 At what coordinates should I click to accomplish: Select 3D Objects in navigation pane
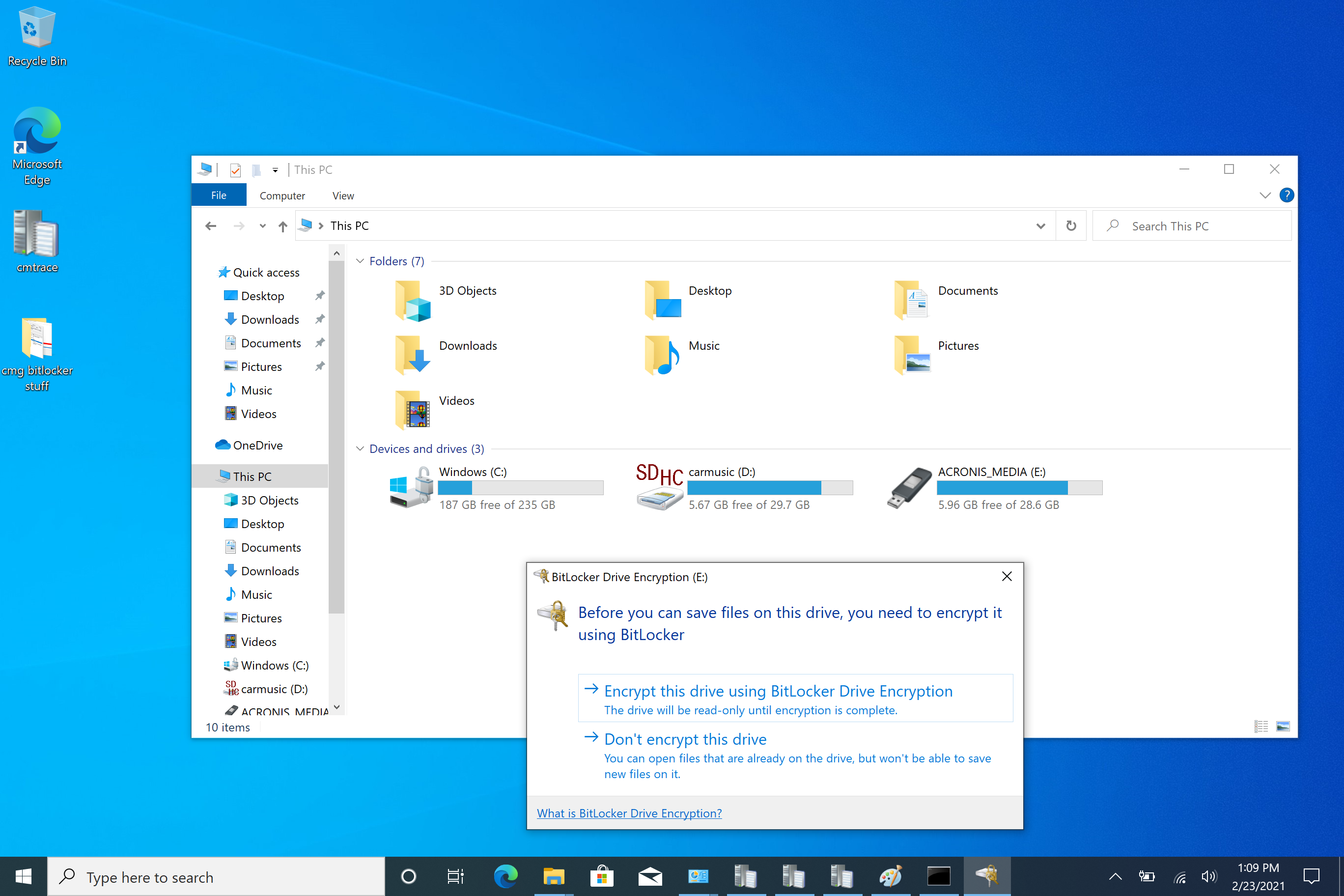(261, 500)
